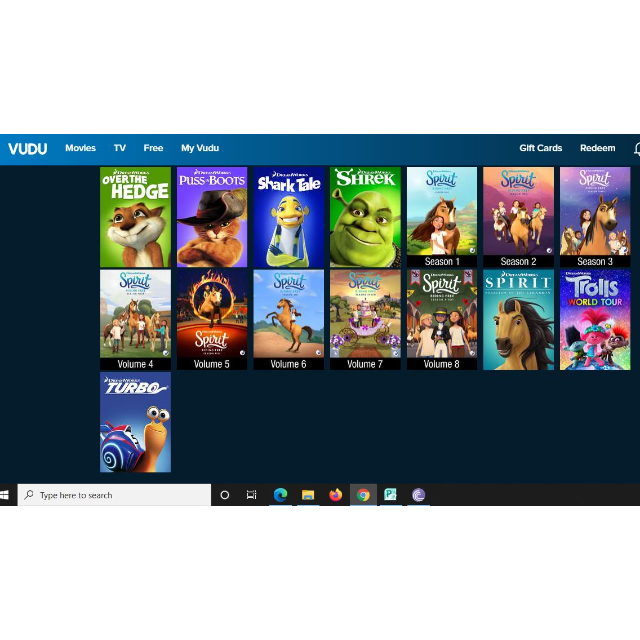Open File Explorer from the taskbar
Image resolution: width=640 pixels, height=640 pixels.
[x=308, y=495]
